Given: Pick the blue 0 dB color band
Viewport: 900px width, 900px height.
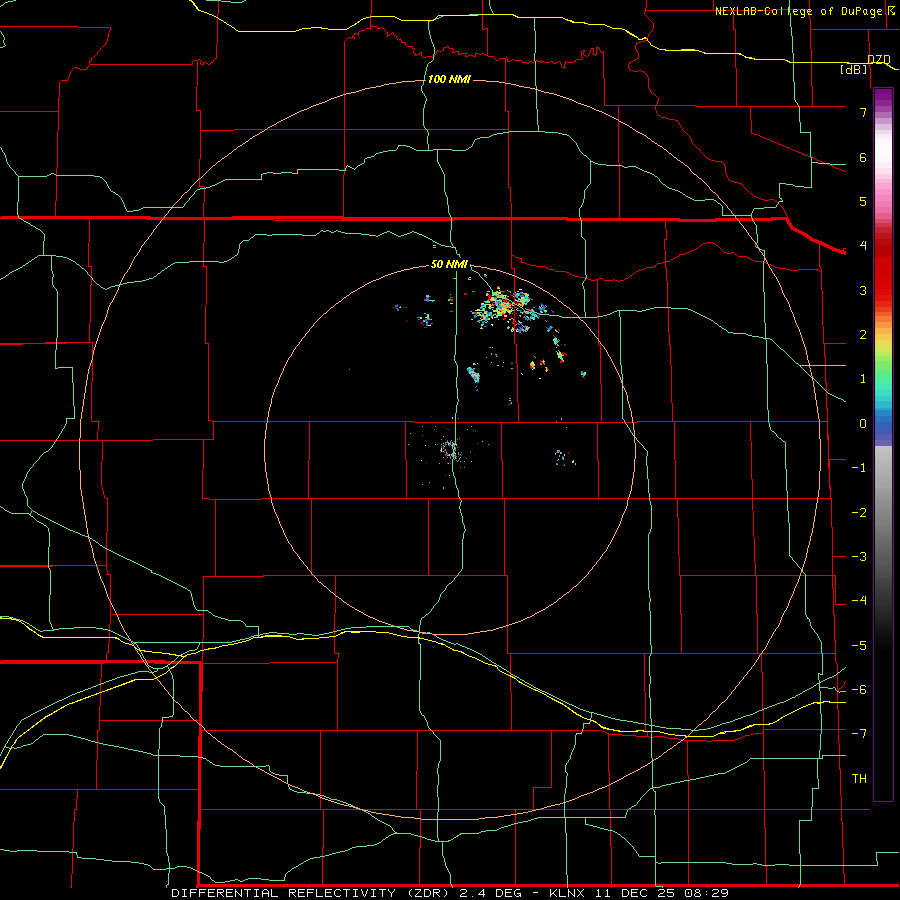Looking at the screenshot, I should 883,424.
